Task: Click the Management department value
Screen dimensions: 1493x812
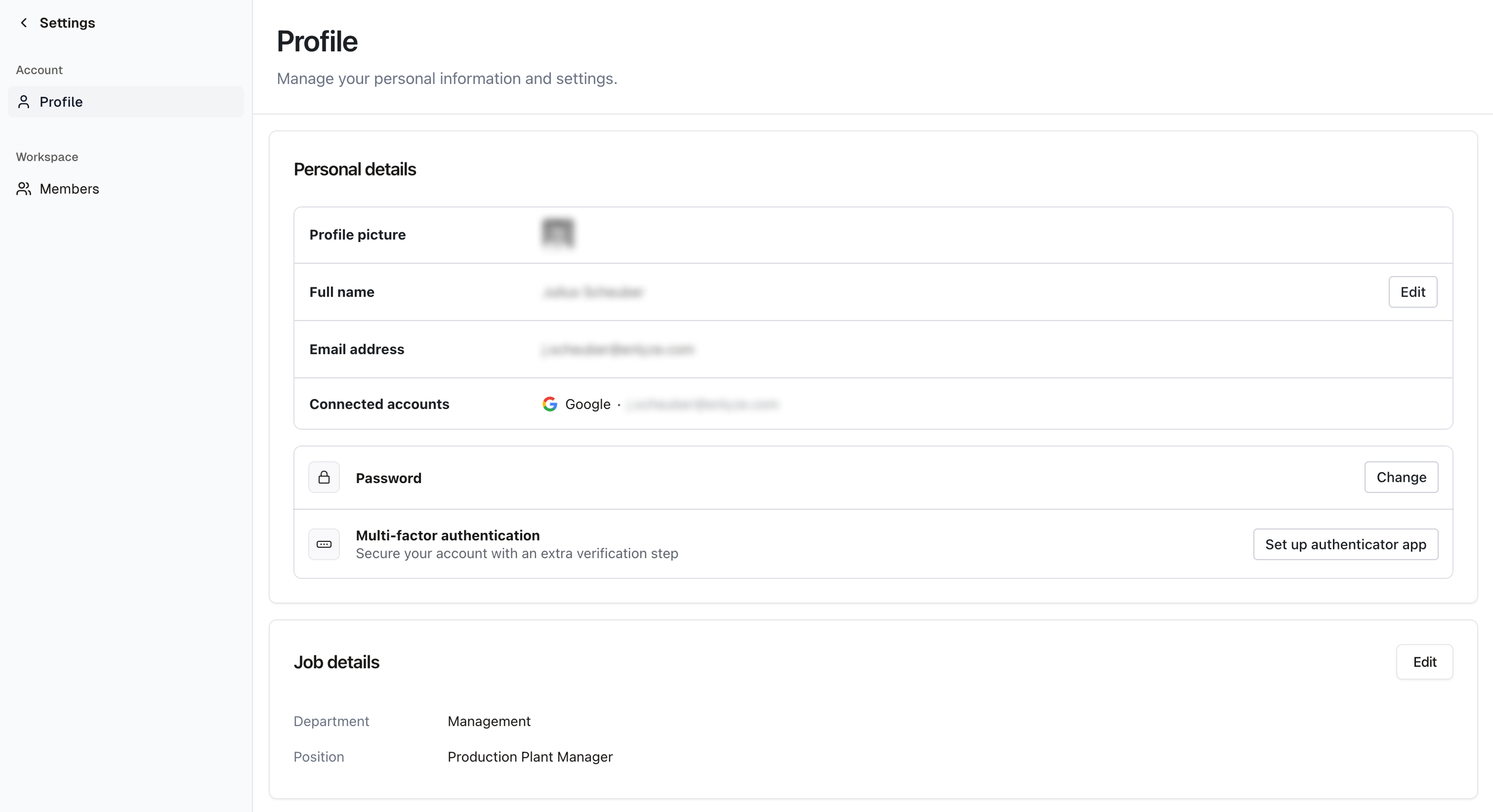Action: click(488, 721)
